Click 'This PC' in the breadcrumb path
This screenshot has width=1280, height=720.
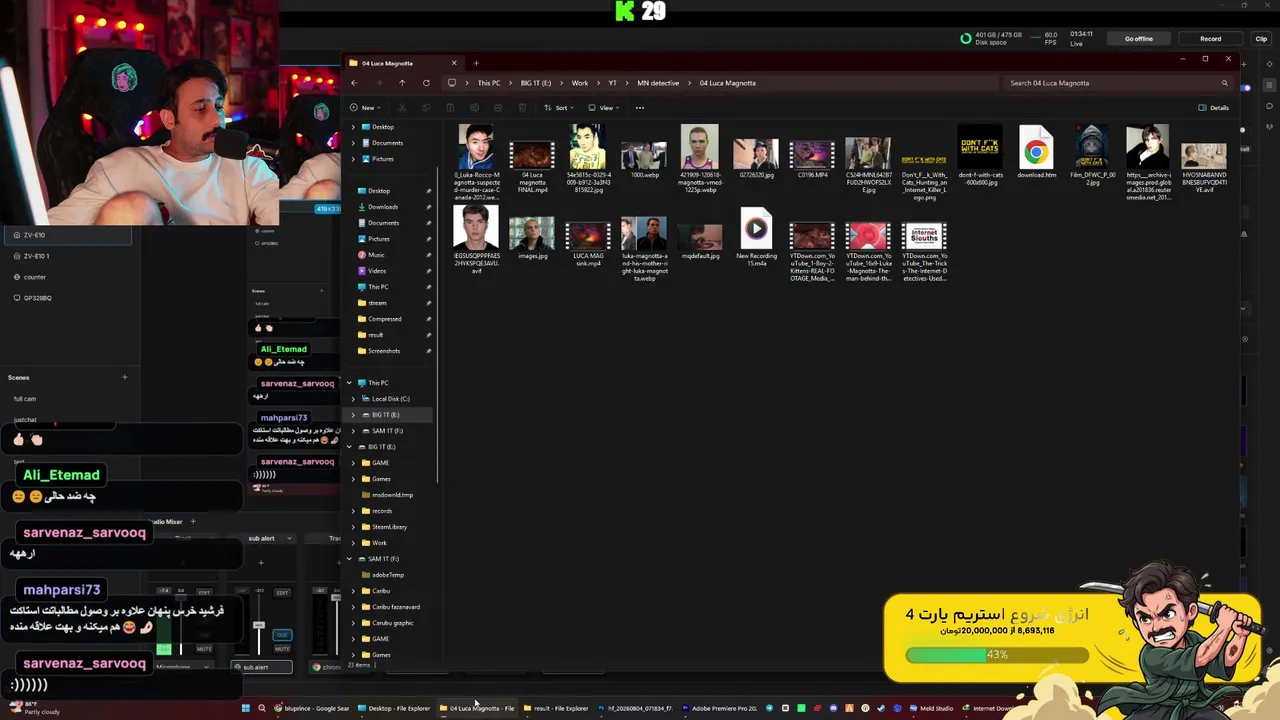489,83
